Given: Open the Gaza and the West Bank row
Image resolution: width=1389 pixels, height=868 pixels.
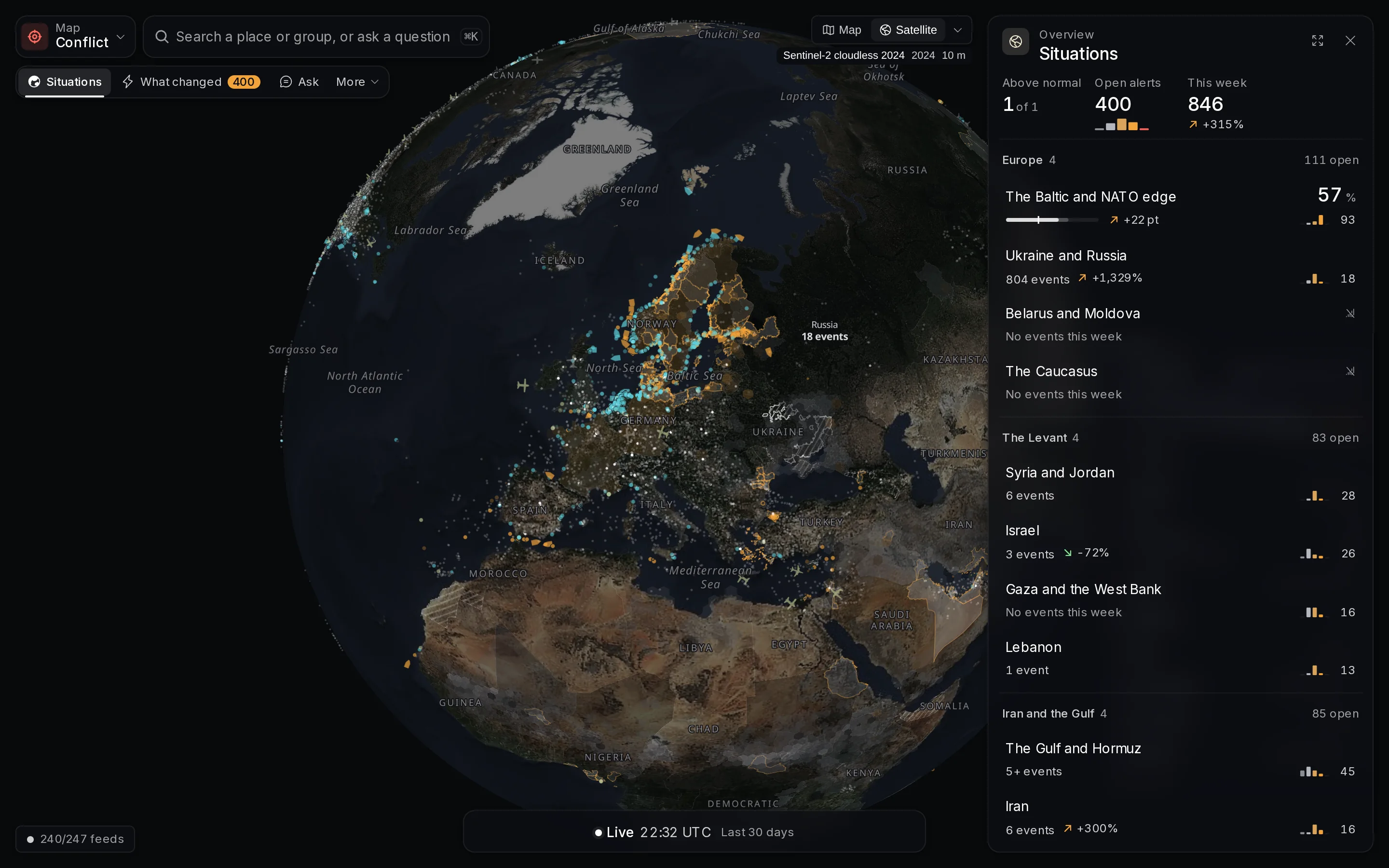Looking at the screenshot, I should 1180,600.
